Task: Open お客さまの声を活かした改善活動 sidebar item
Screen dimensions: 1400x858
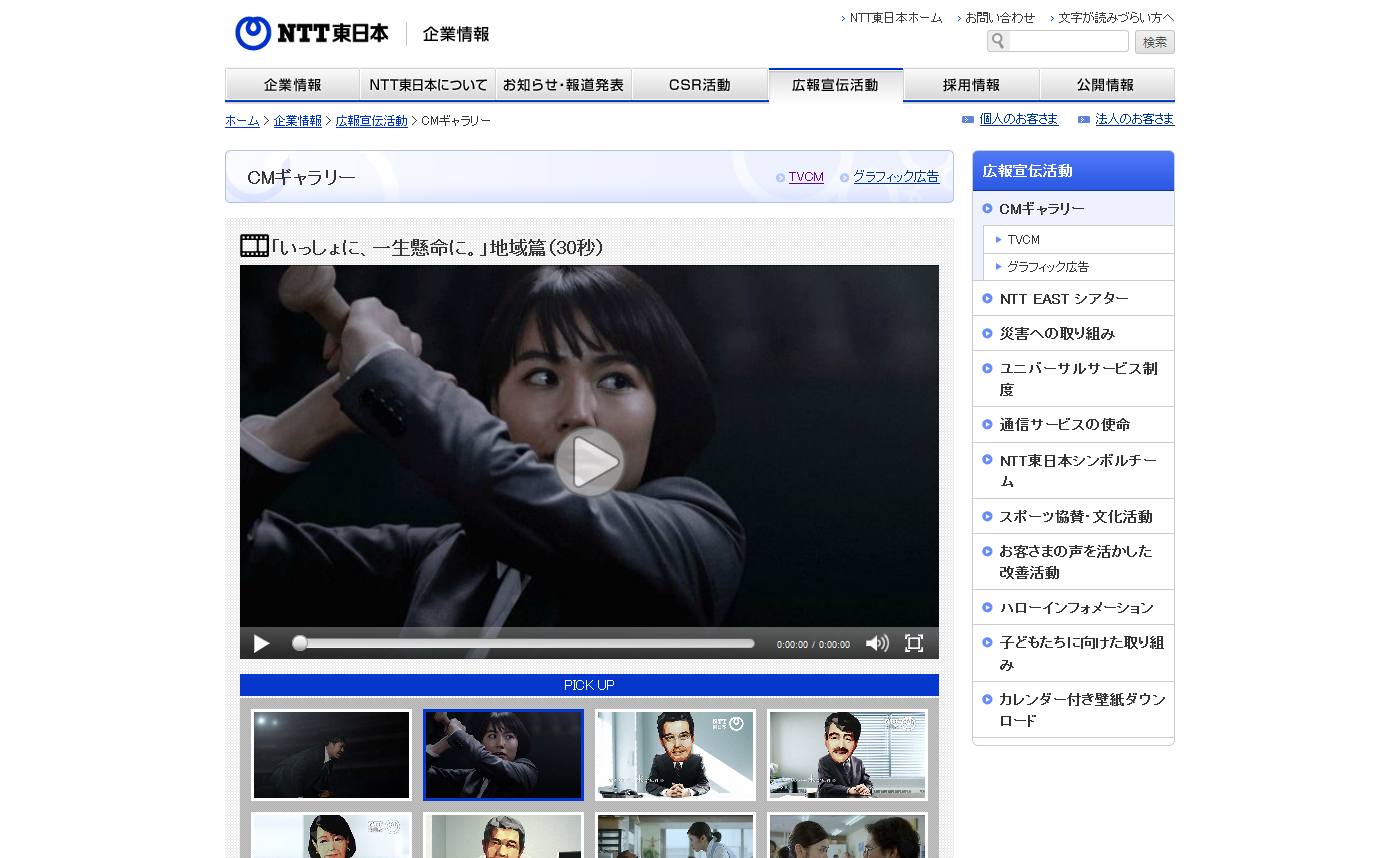Action: (x=1073, y=562)
